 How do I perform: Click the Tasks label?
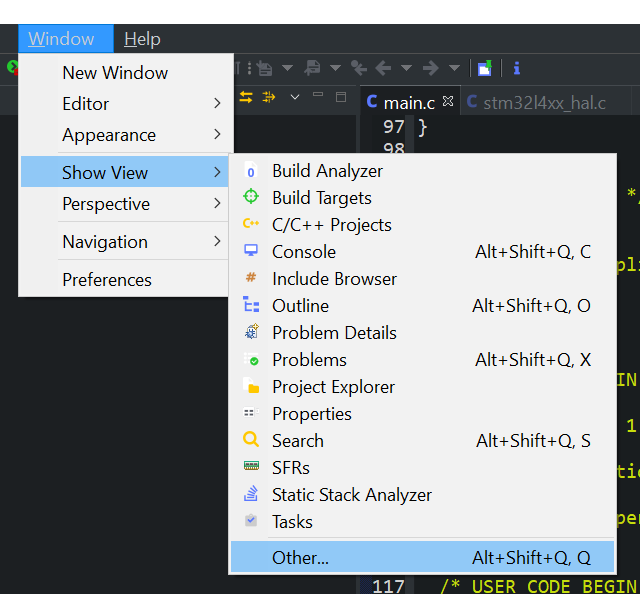292,521
